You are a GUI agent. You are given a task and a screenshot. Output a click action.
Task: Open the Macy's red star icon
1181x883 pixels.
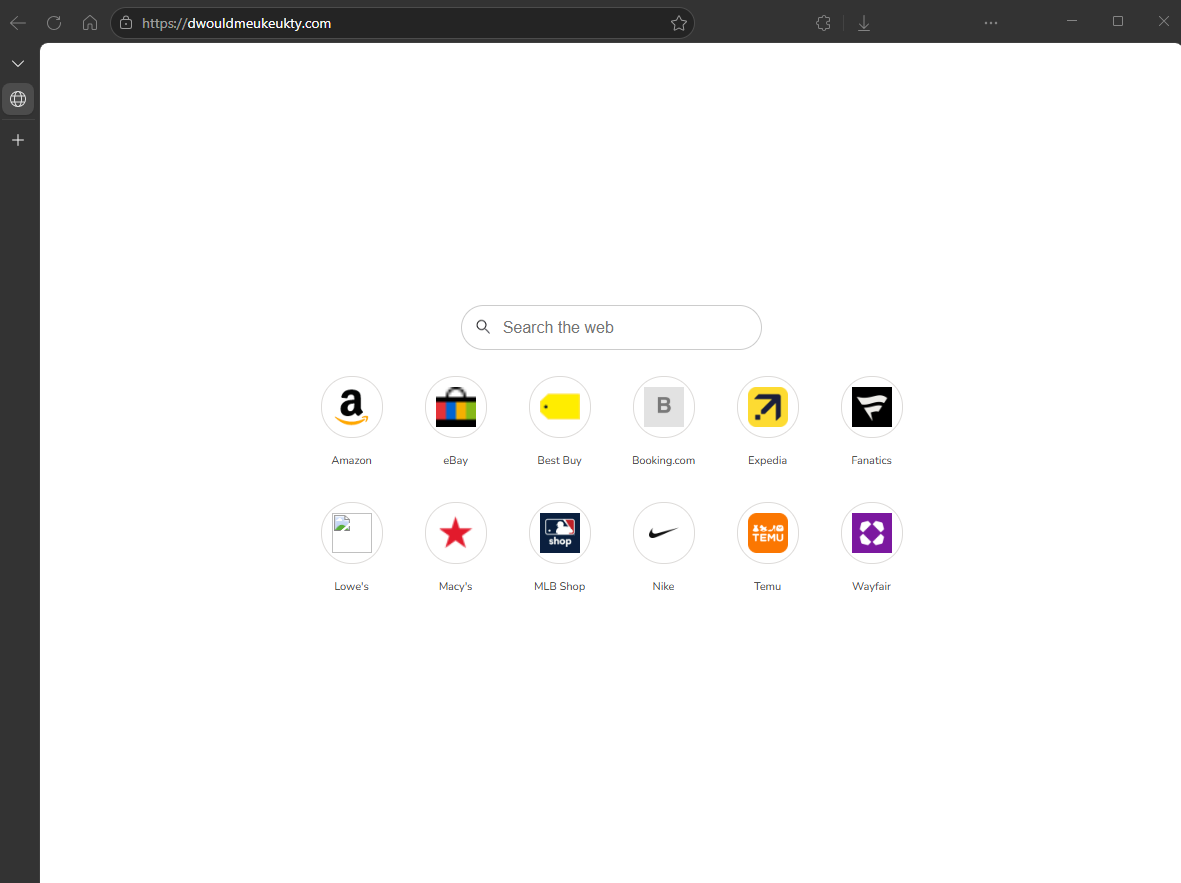pos(456,533)
